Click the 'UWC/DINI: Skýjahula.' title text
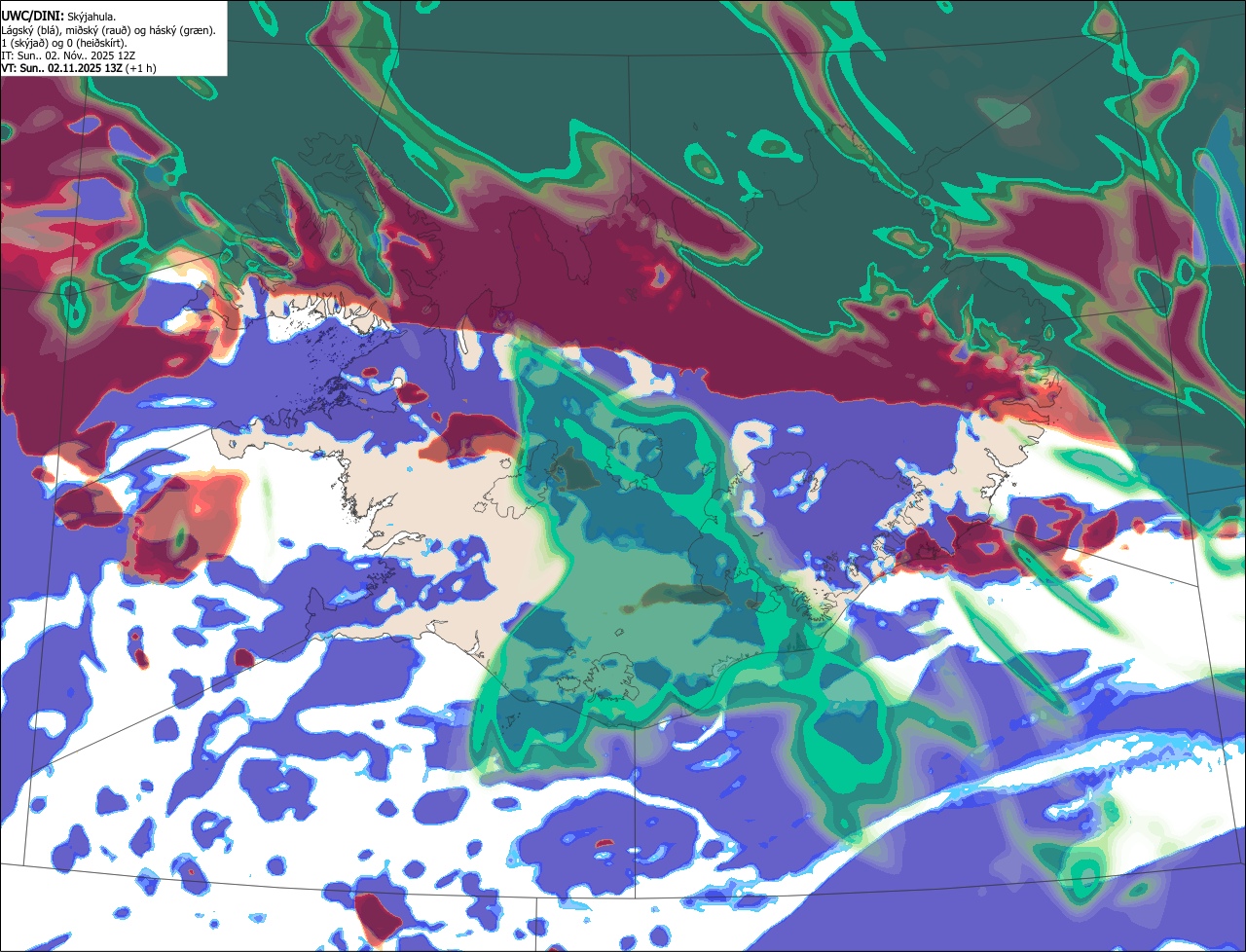Screen dimensions: 1246x952 pos(58,17)
